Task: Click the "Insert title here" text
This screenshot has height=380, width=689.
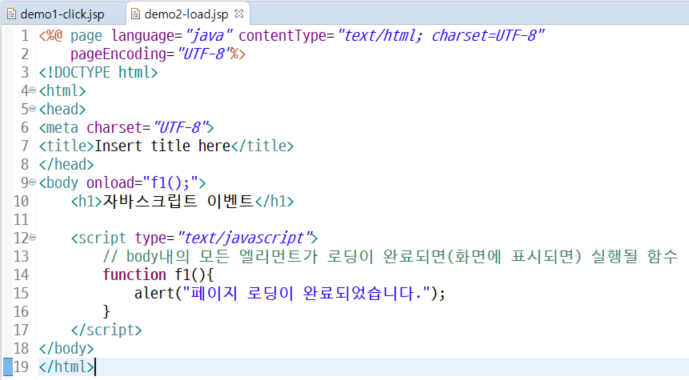Action: pyautogui.click(x=163, y=146)
